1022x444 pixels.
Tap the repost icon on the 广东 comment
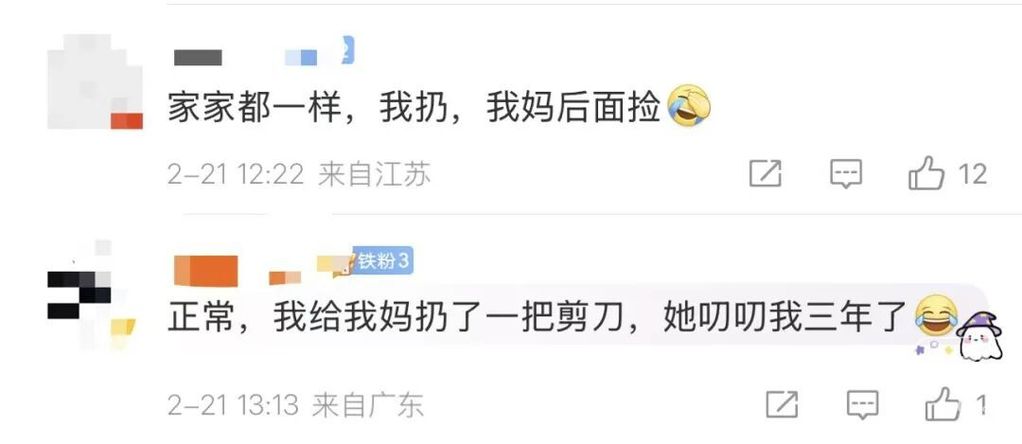click(x=781, y=405)
